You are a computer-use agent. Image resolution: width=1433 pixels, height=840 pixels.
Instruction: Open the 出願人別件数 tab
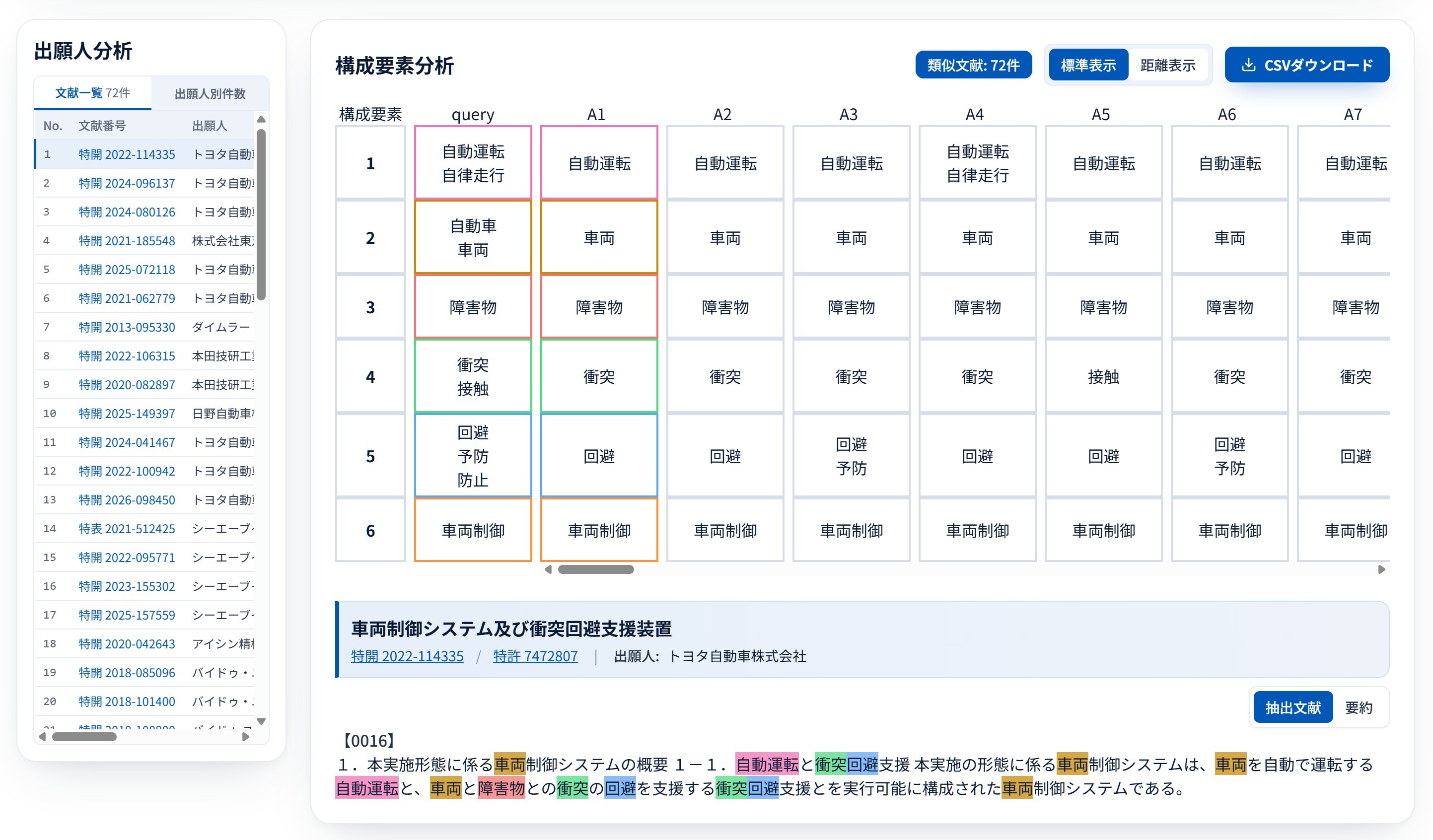(210, 93)
